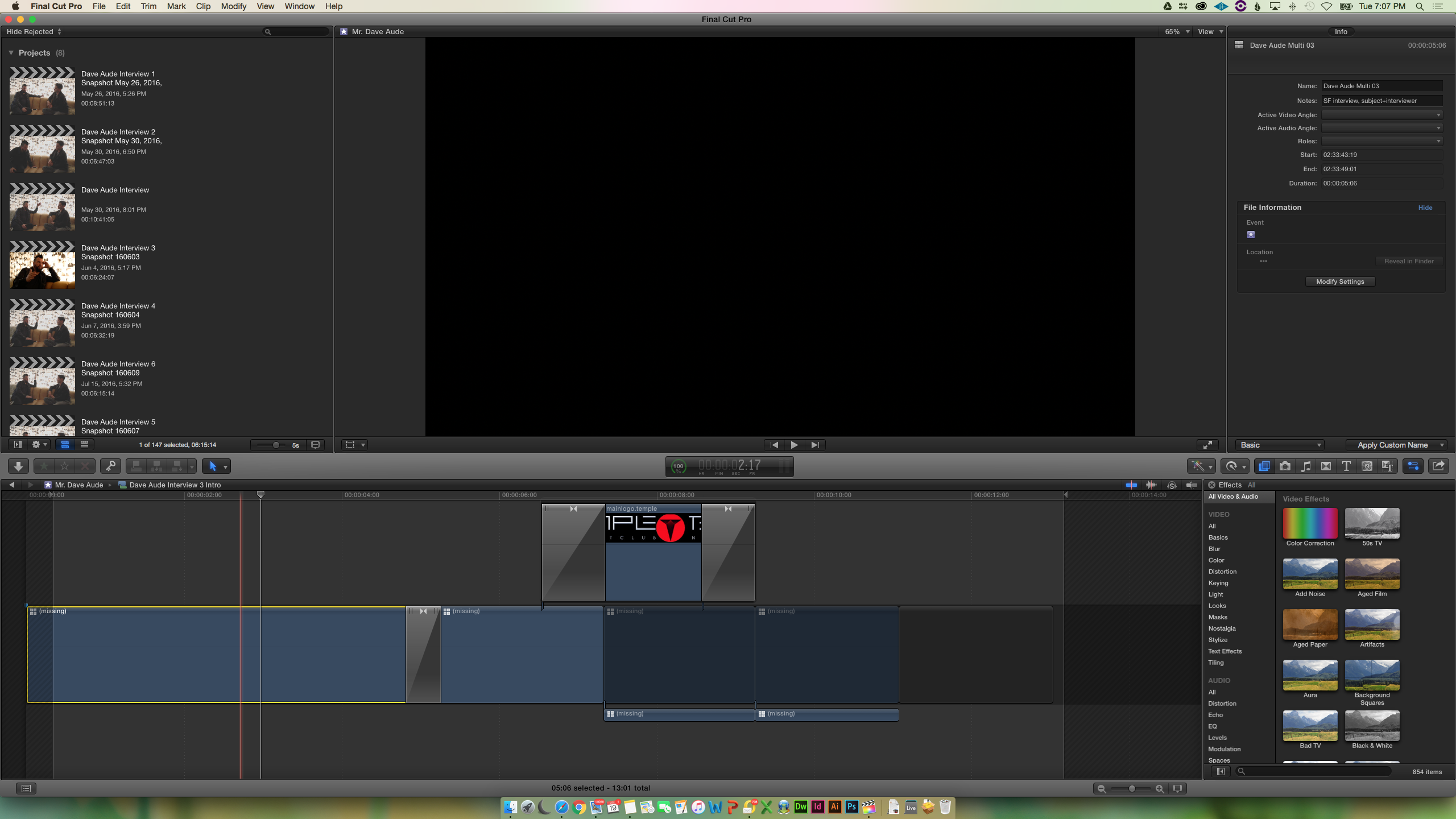Adjust the timeline zoom slider
The width and height of the screenshot is (1456, 819).
1132,788
